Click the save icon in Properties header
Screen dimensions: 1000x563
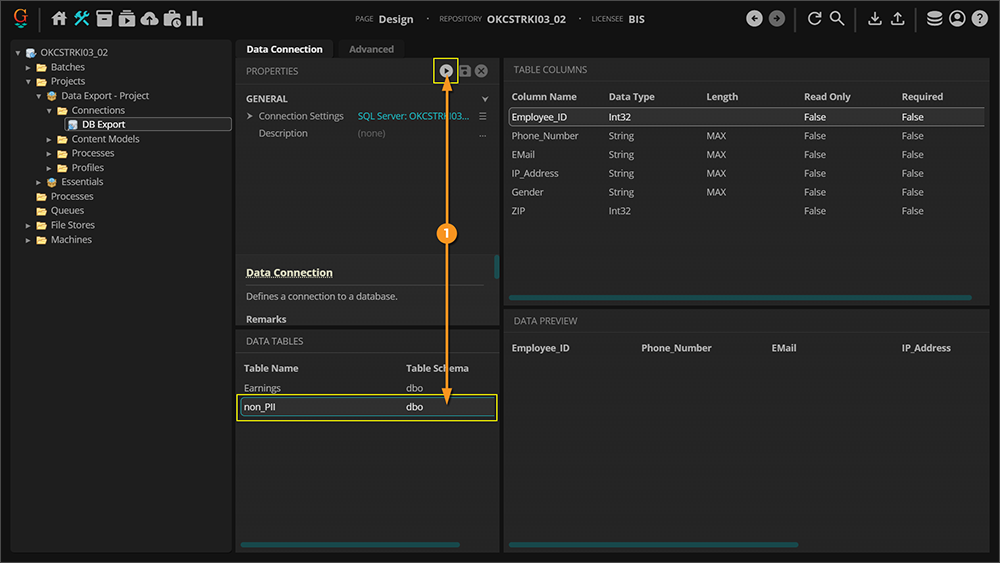pos(464,71)
